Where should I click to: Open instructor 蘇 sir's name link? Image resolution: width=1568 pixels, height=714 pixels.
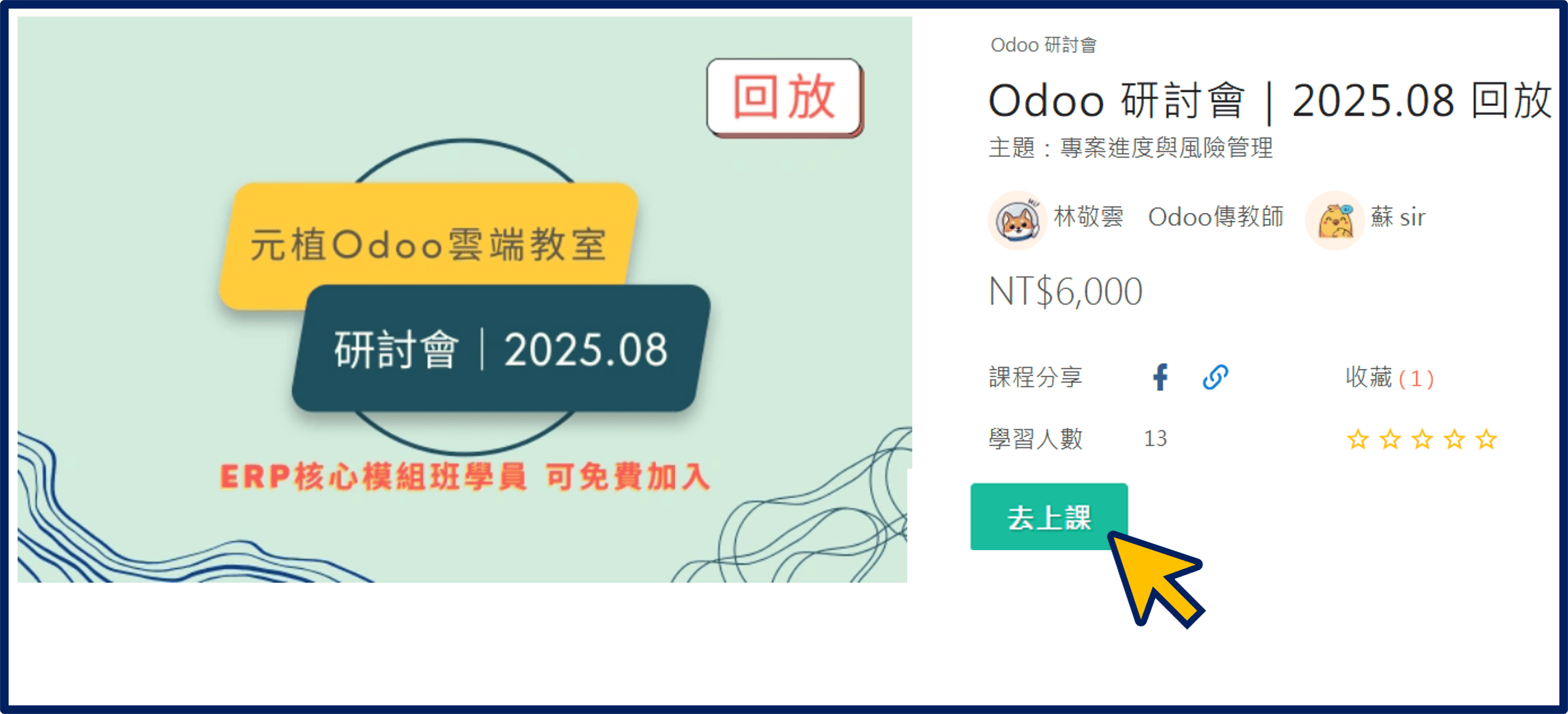(x=1398, y=217)
